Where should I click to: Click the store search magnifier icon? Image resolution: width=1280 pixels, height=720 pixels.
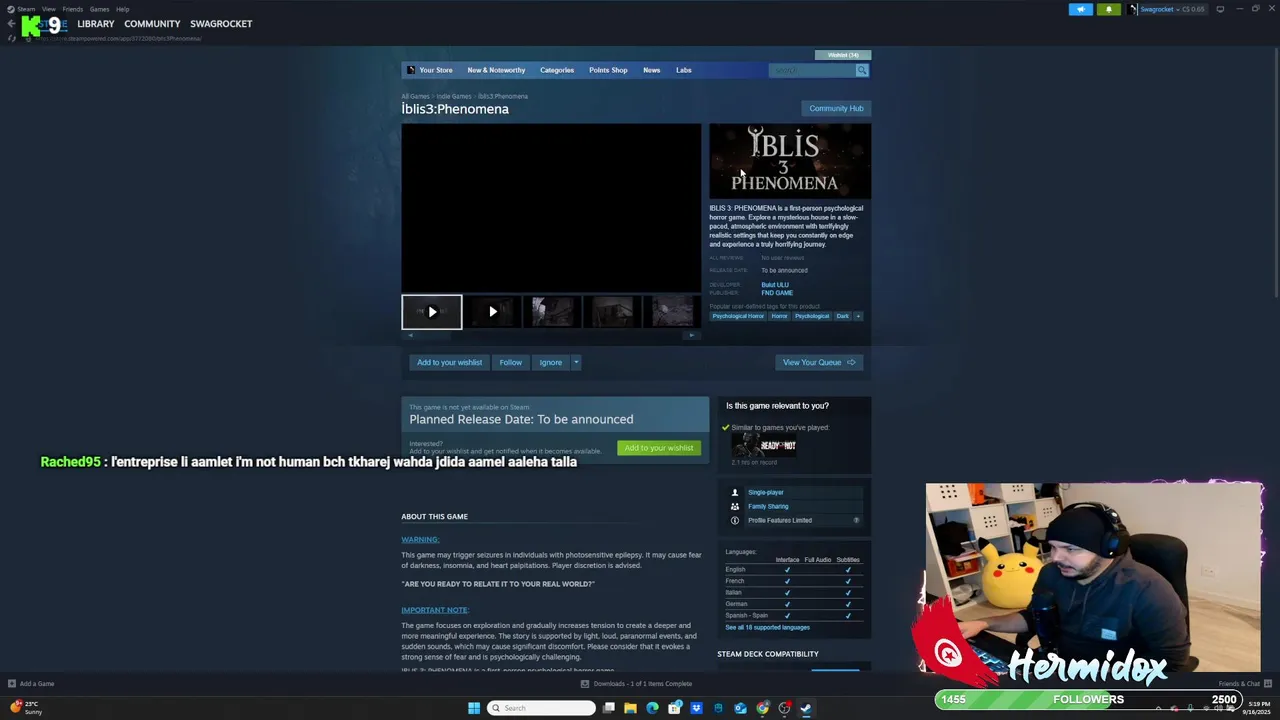(862, 70)
